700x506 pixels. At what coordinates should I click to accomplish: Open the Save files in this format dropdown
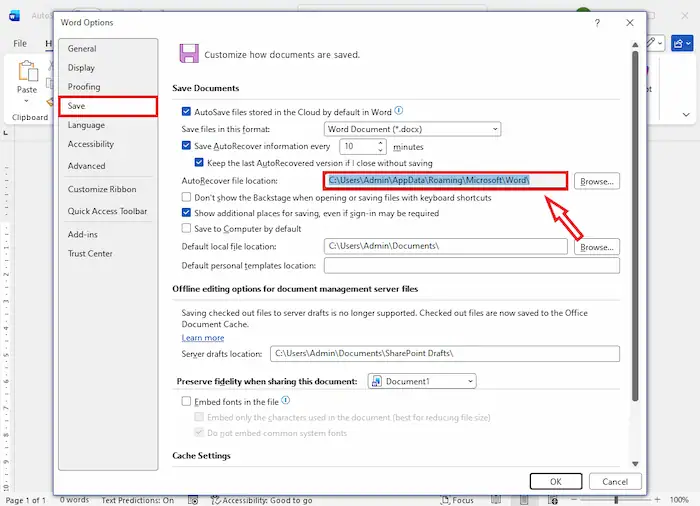(413, 129)
